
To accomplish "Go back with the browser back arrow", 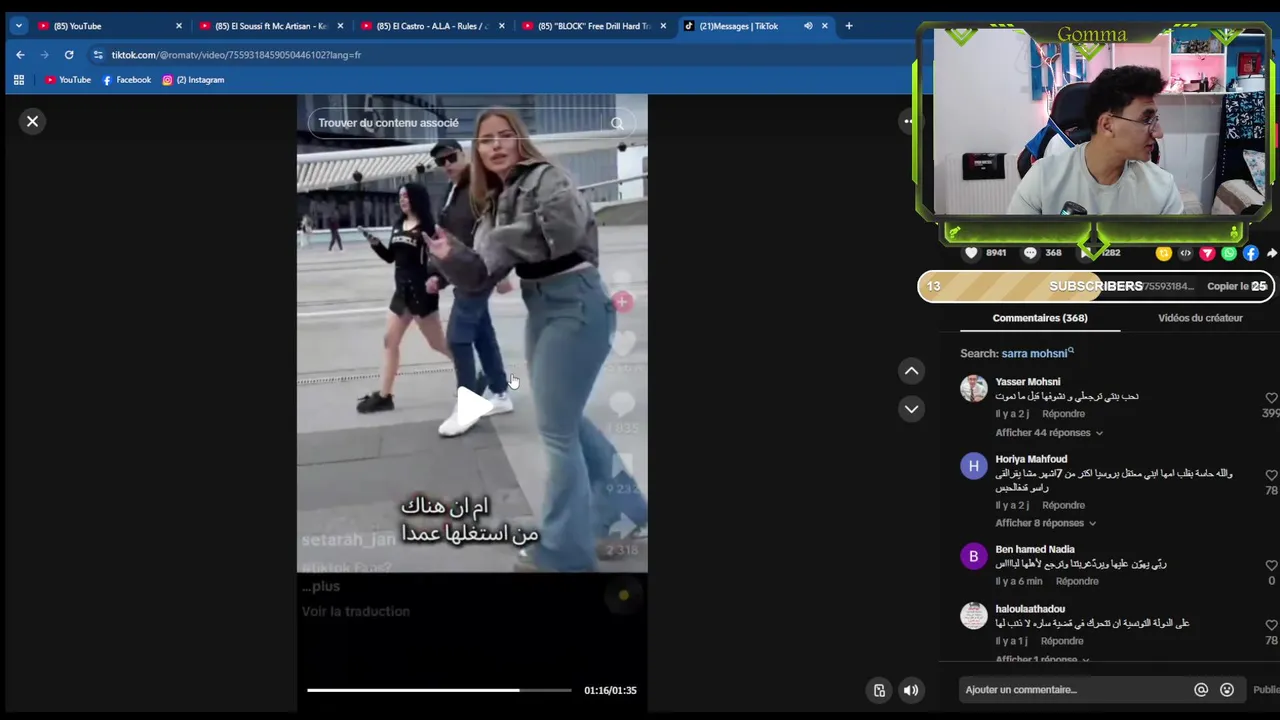I will pos(20,55).
